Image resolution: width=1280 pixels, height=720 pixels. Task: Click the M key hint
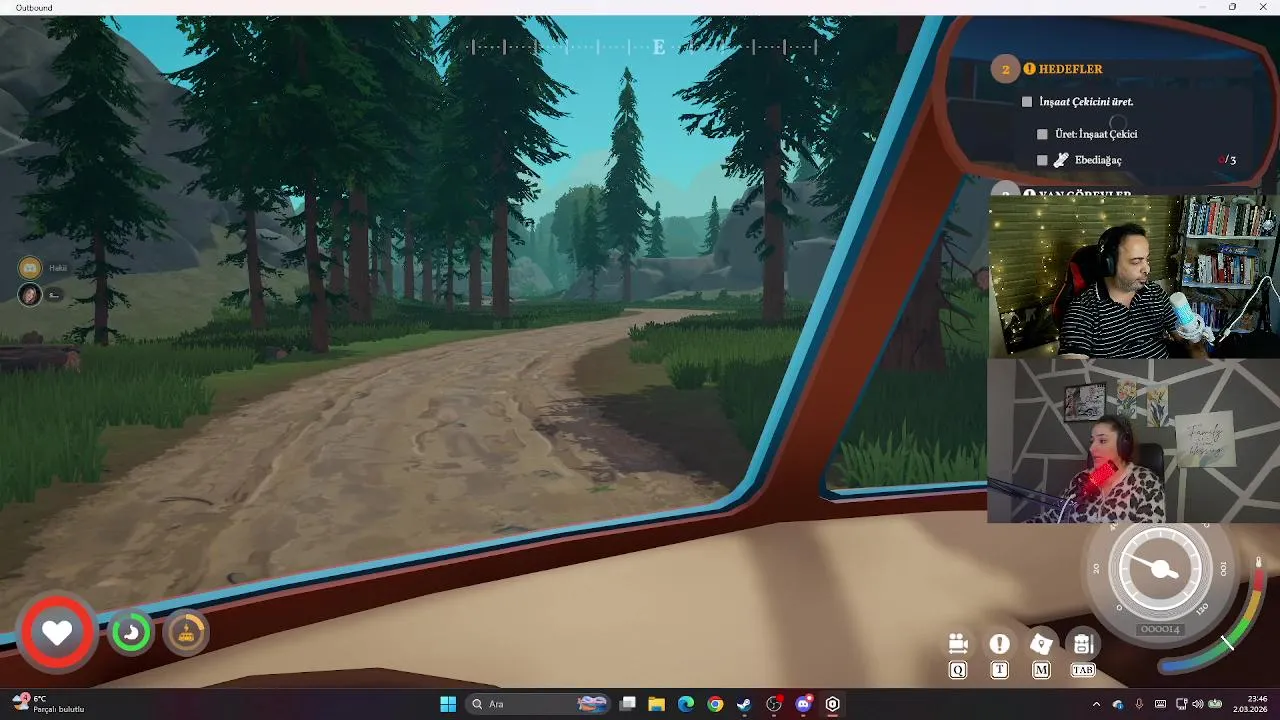point(1041,670)
